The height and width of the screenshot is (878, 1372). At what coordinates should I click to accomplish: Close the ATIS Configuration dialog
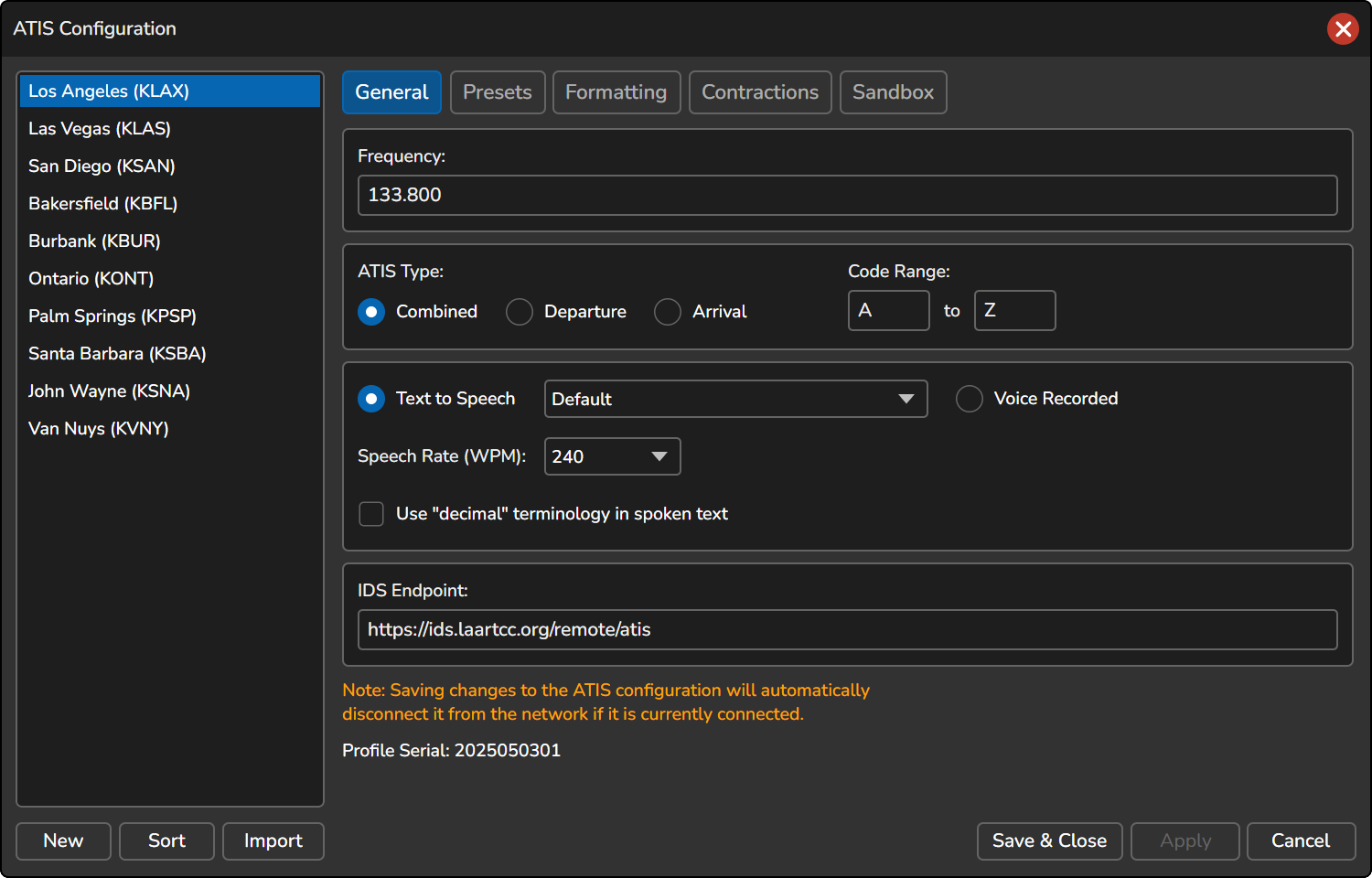(1343, 29)
